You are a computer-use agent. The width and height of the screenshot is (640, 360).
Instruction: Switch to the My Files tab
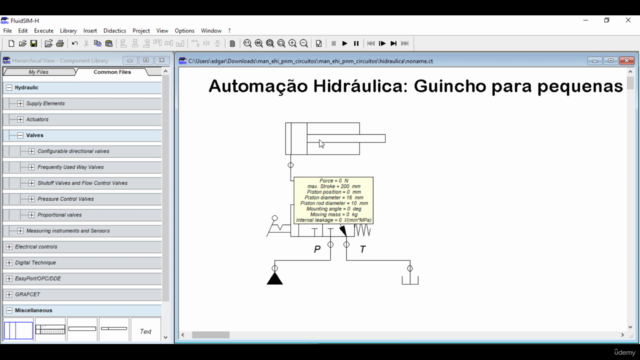coord(39,72)
